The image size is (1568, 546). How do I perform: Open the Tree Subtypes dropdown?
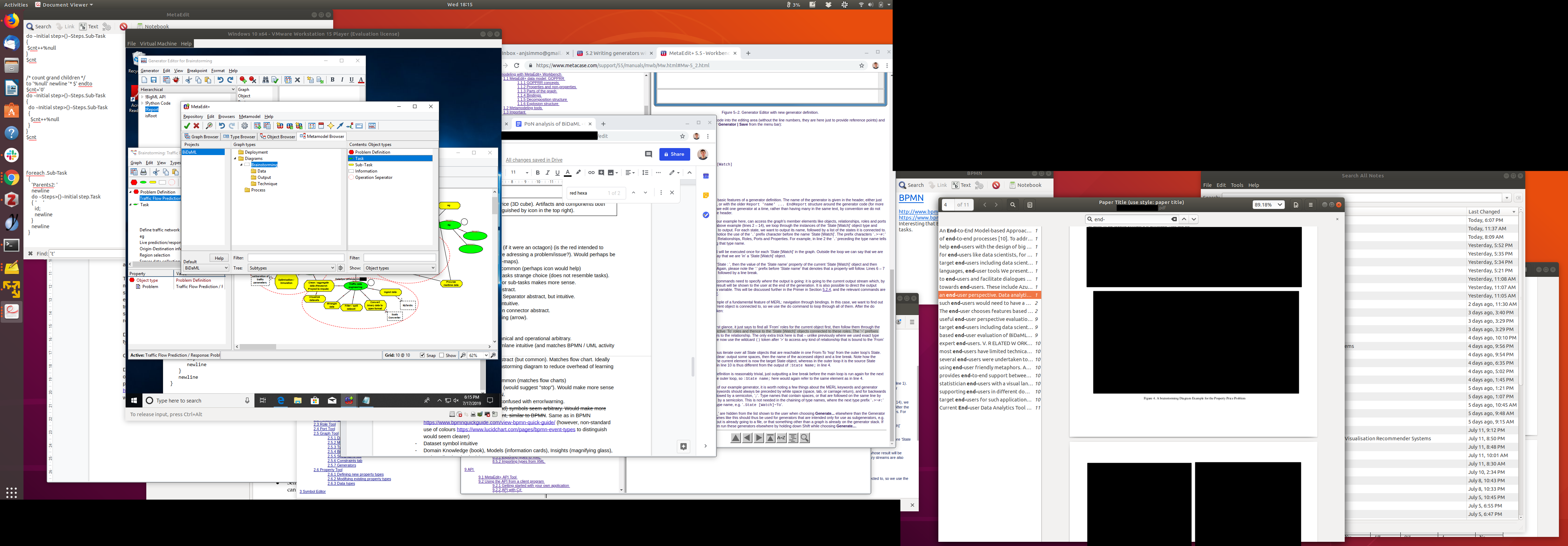291,268
